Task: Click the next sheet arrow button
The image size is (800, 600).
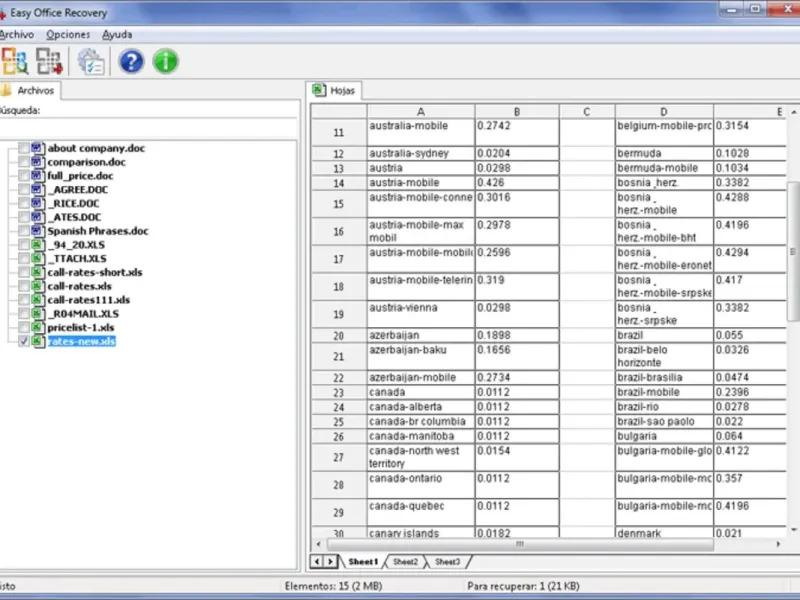Action: (330, 562)
